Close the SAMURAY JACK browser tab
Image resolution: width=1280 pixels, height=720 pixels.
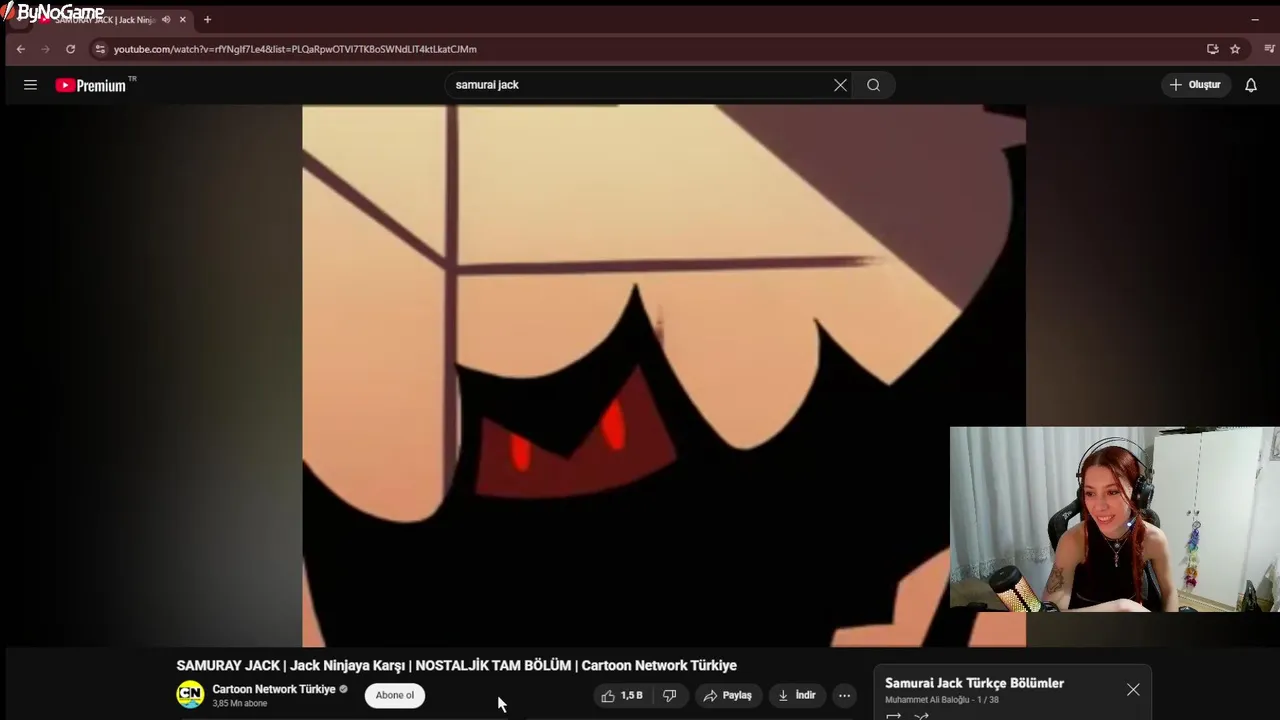click(x=182, y=20)
